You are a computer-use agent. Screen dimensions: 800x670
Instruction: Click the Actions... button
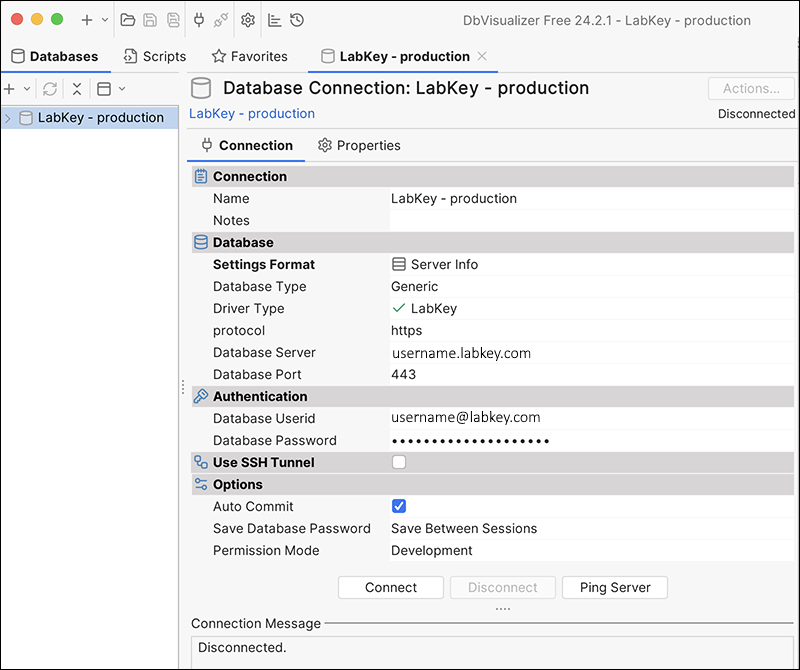[751, 88]
